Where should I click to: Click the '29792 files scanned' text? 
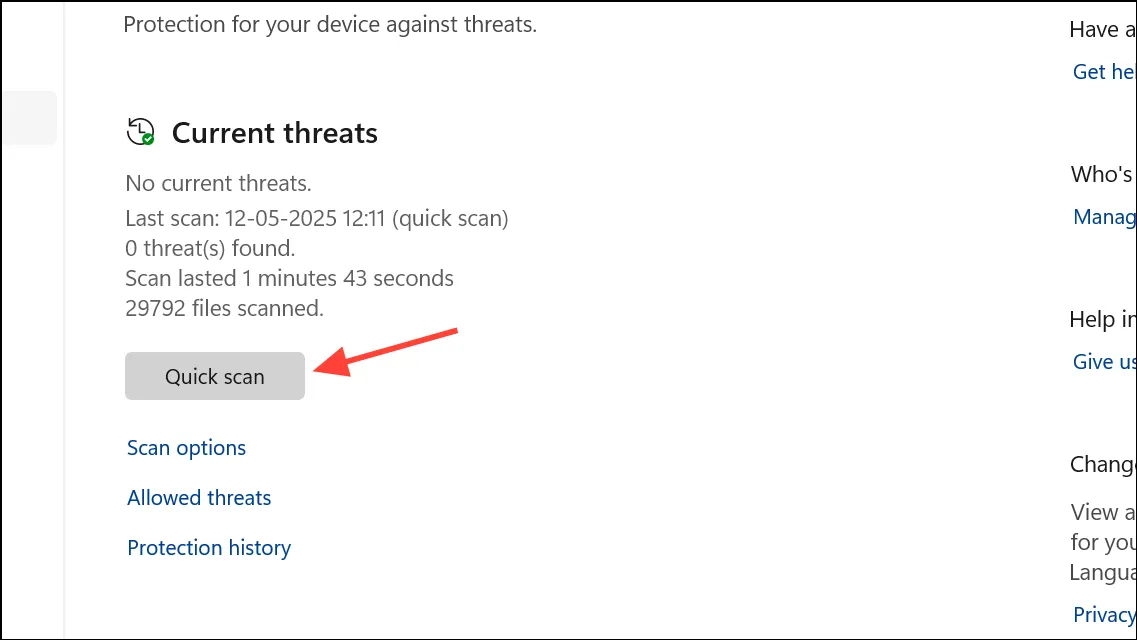tap(224, 308)
